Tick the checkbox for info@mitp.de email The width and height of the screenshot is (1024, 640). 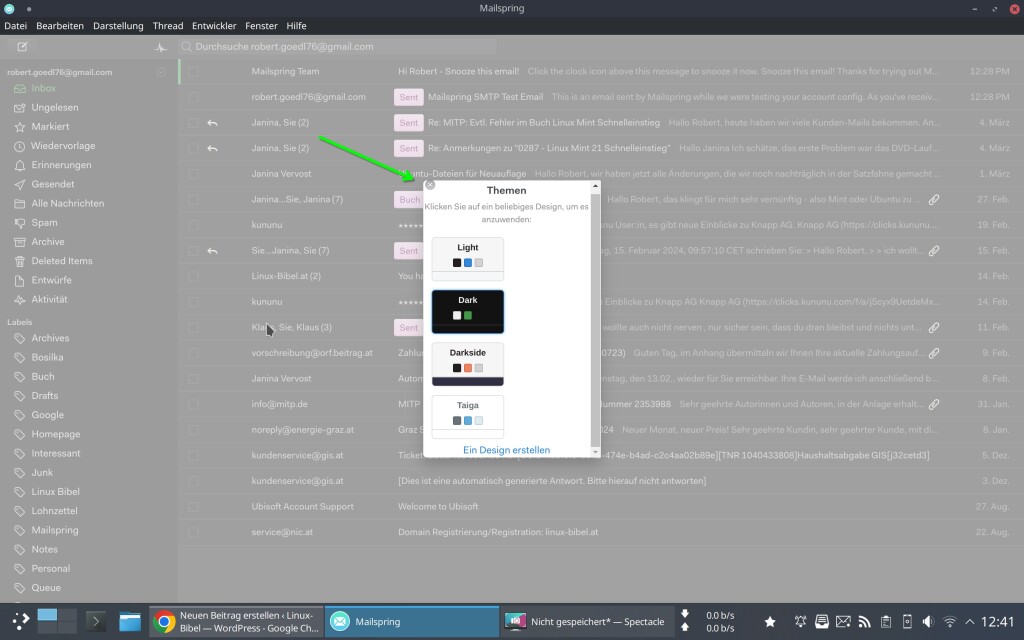click(193, 404)
